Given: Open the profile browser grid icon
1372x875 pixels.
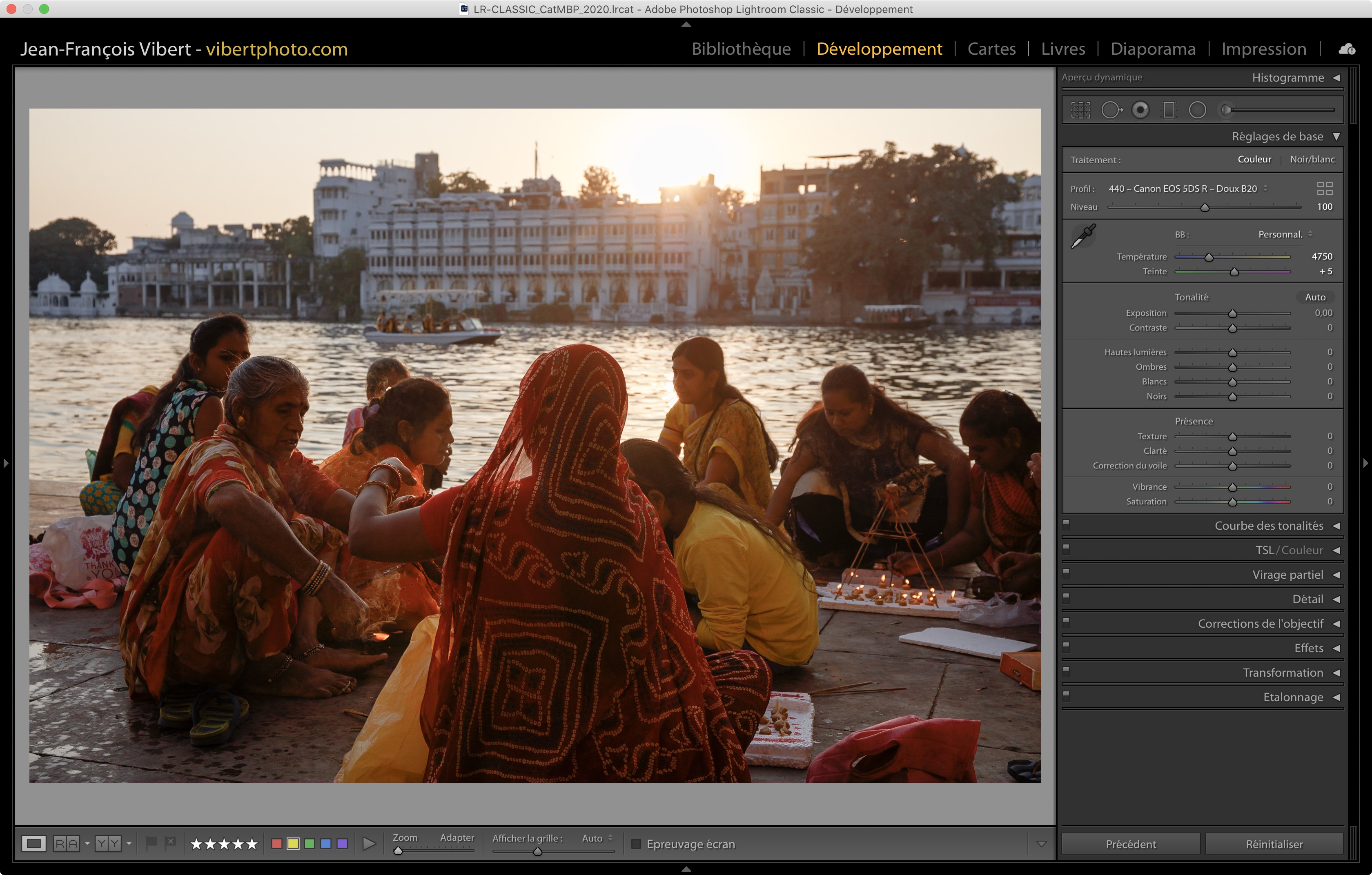Looking at the screenshot, I should point(1325,189).
